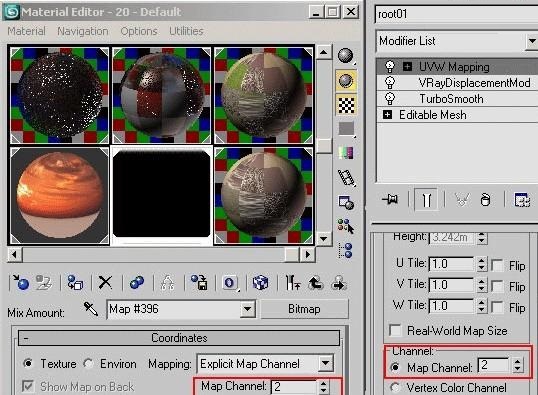Open Material menu
Viewport: 538px width, 395px height.
26,31
